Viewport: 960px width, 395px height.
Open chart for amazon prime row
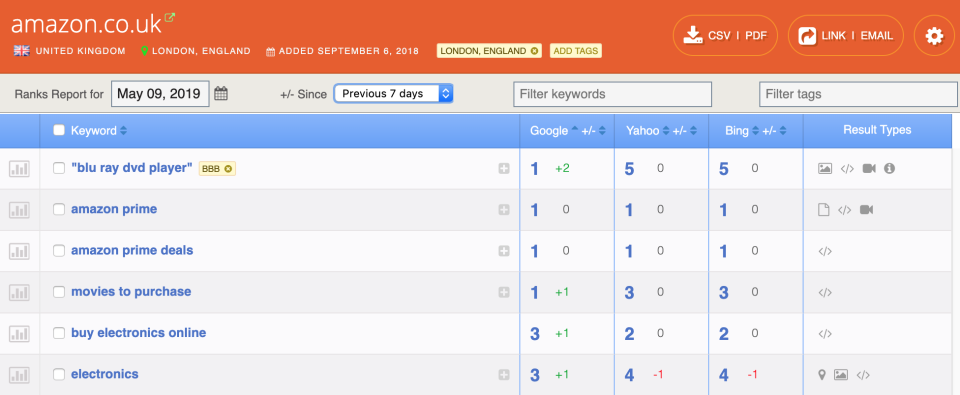[x=19, y=209]
